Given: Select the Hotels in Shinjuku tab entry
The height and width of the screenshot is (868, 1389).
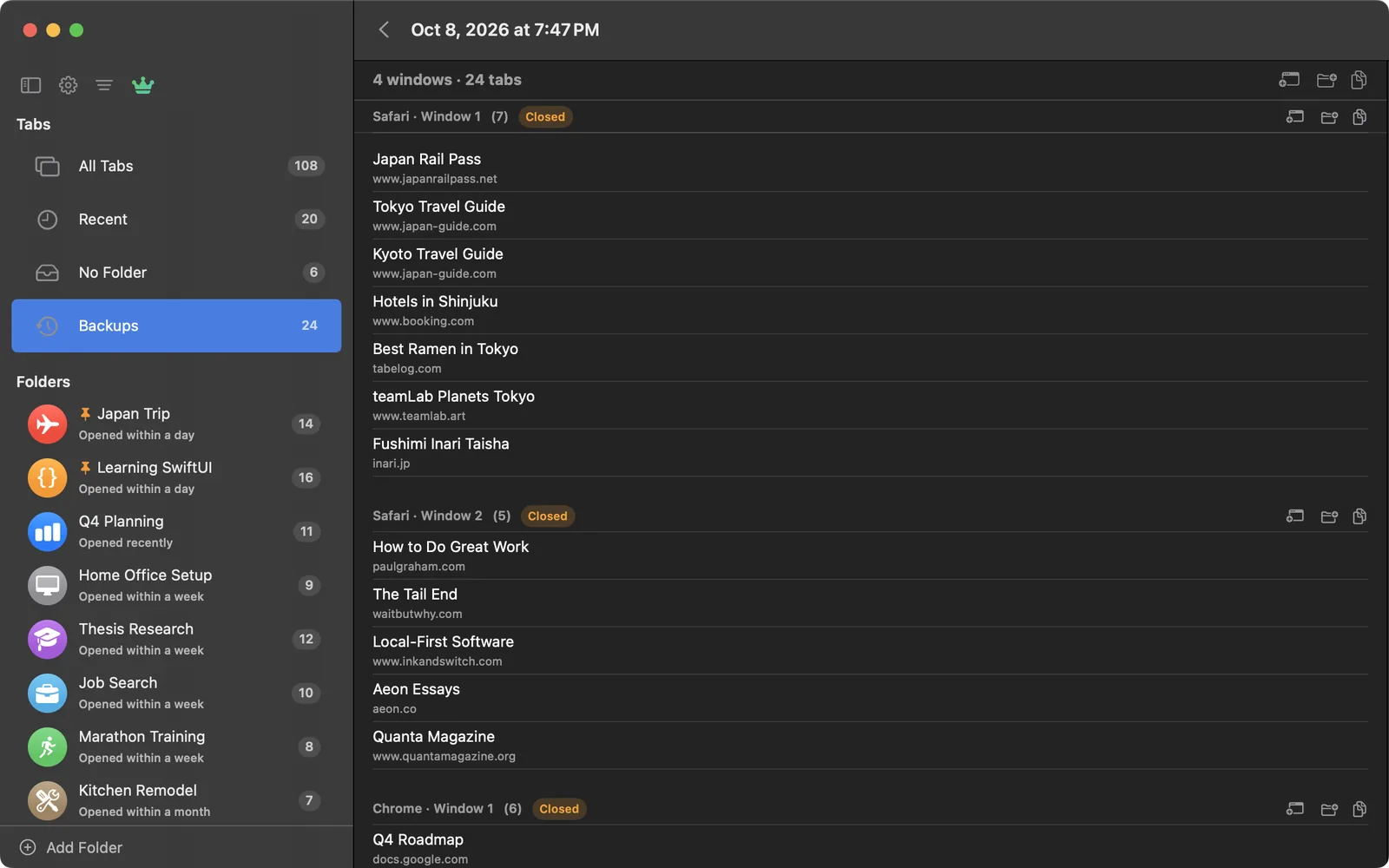Looking at the screenshot, I should [x=870, y=310].
